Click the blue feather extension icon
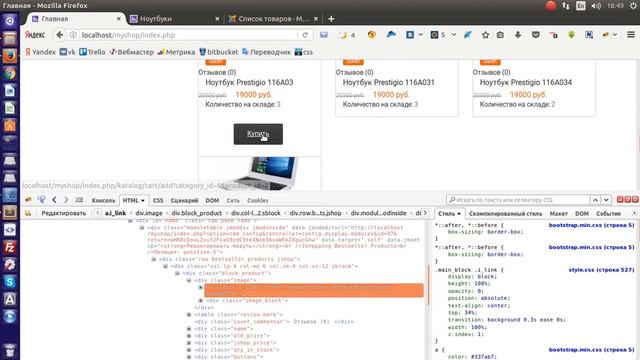Image resolution: width=640 pixels, height=360 pixels. pos(467,35)
